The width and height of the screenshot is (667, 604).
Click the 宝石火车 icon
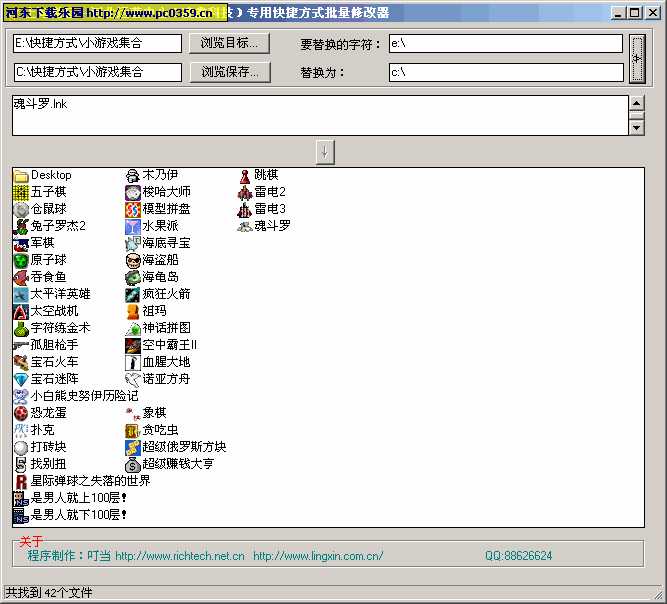point(21,362)
